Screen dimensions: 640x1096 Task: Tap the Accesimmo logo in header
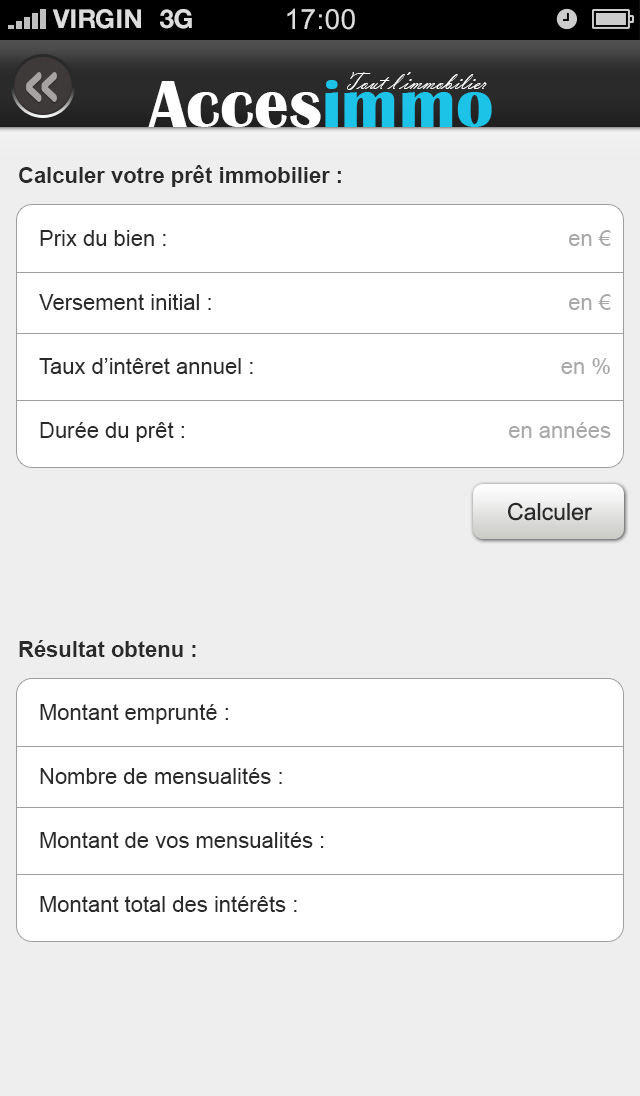click(x=321, y=101)
